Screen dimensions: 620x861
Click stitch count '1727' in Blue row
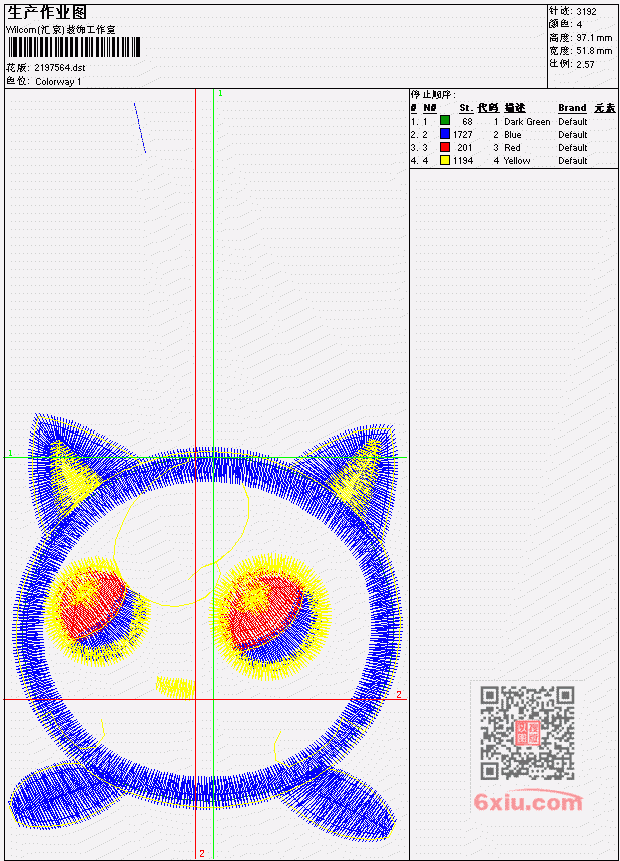(x=463, y=135)
